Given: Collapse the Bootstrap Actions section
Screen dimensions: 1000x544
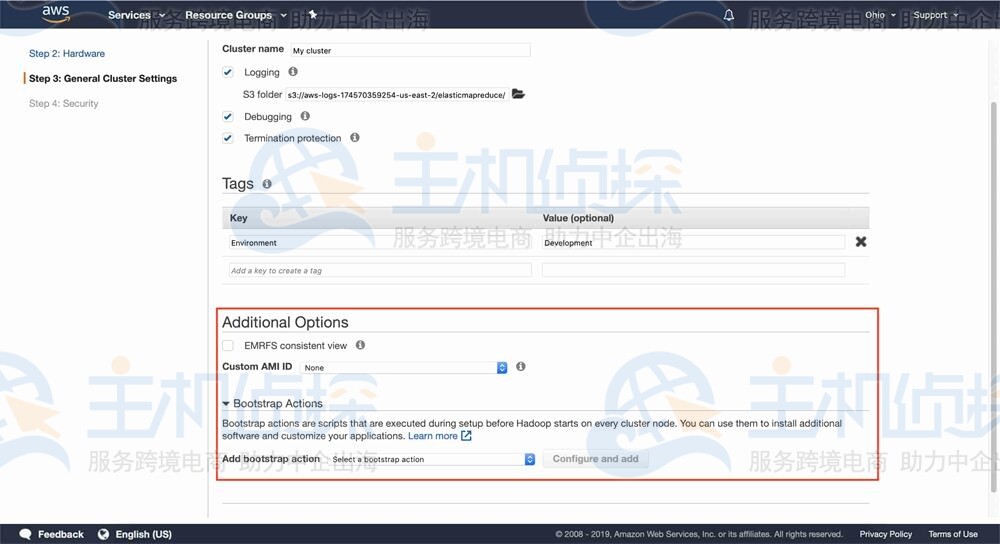Looking at the screenshot, I should 272,403.
